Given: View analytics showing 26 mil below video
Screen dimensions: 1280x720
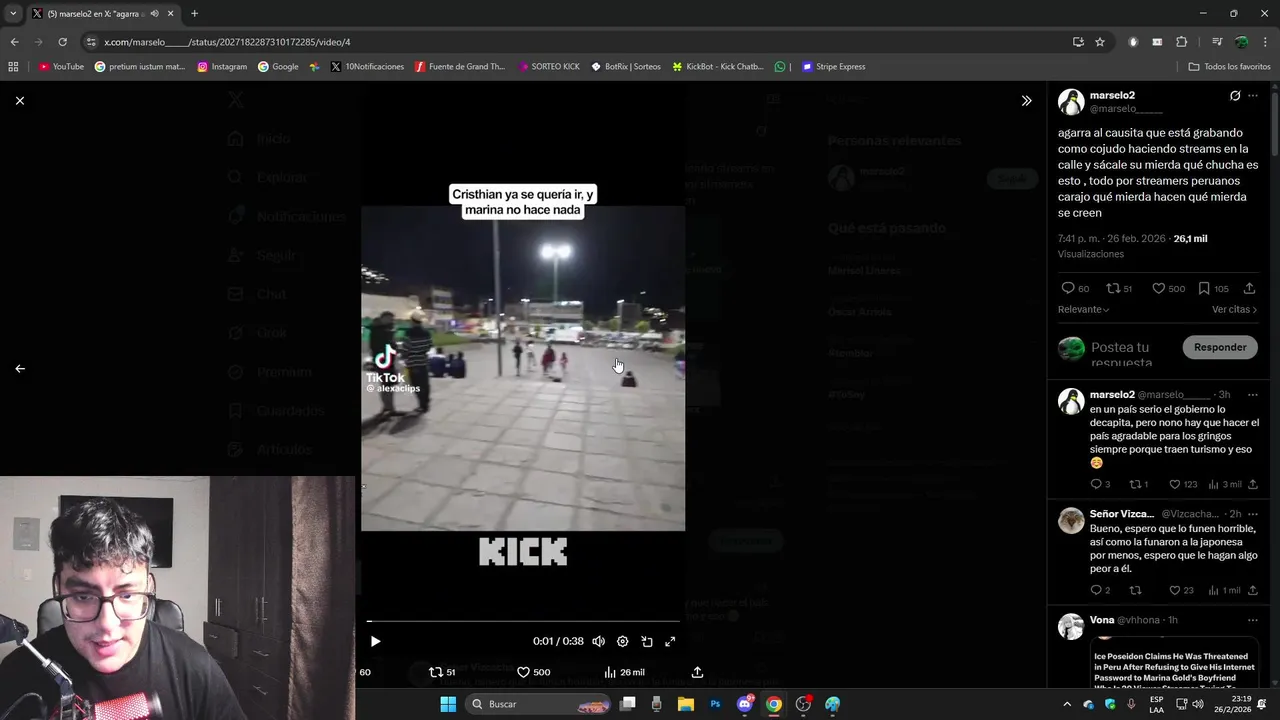Looking at the screenshot, I should pos(624,672).
